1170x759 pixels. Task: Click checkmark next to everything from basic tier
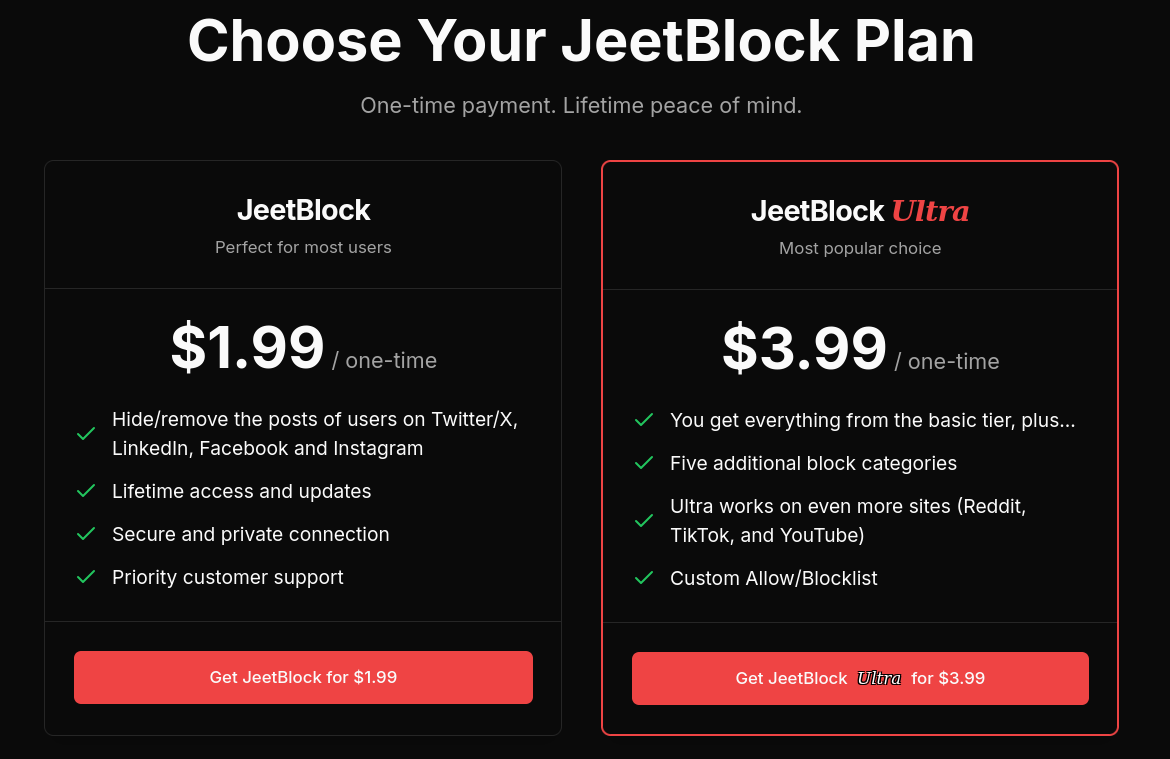click(644, 420)
